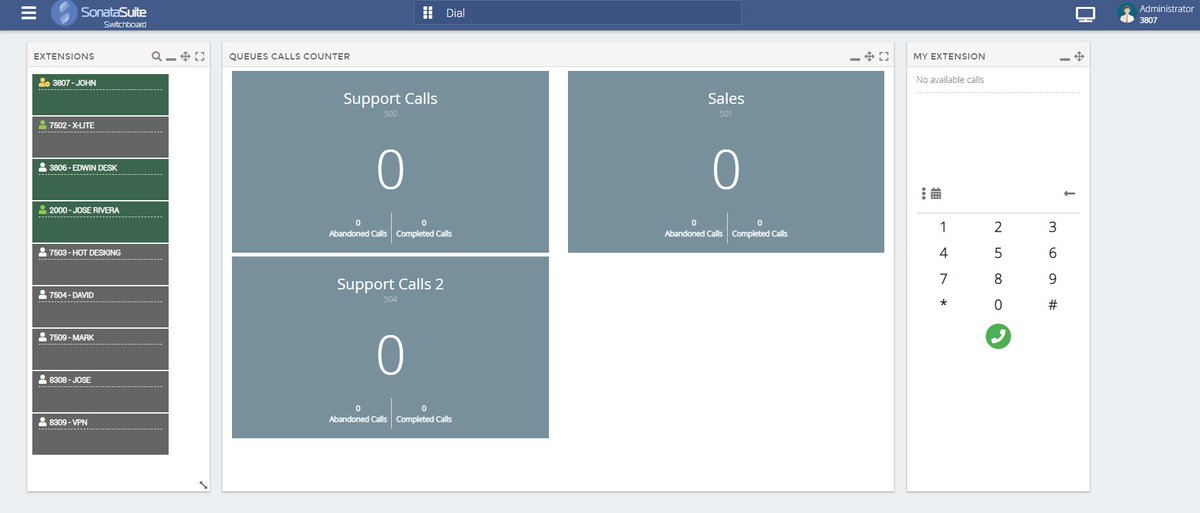Select extension 2000 - JOSE RIVERA
The height and width of the screenshot is (513, 1200).
100,222
